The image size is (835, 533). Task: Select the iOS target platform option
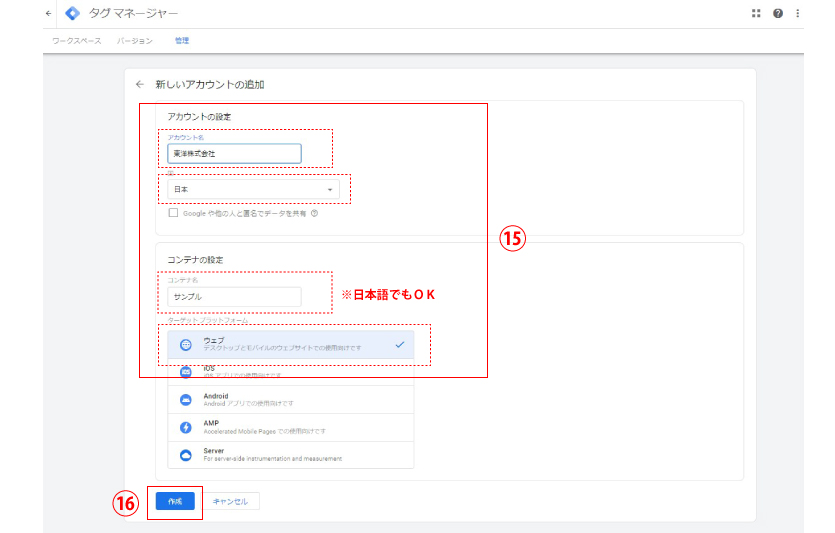click(x=290, y=372)
